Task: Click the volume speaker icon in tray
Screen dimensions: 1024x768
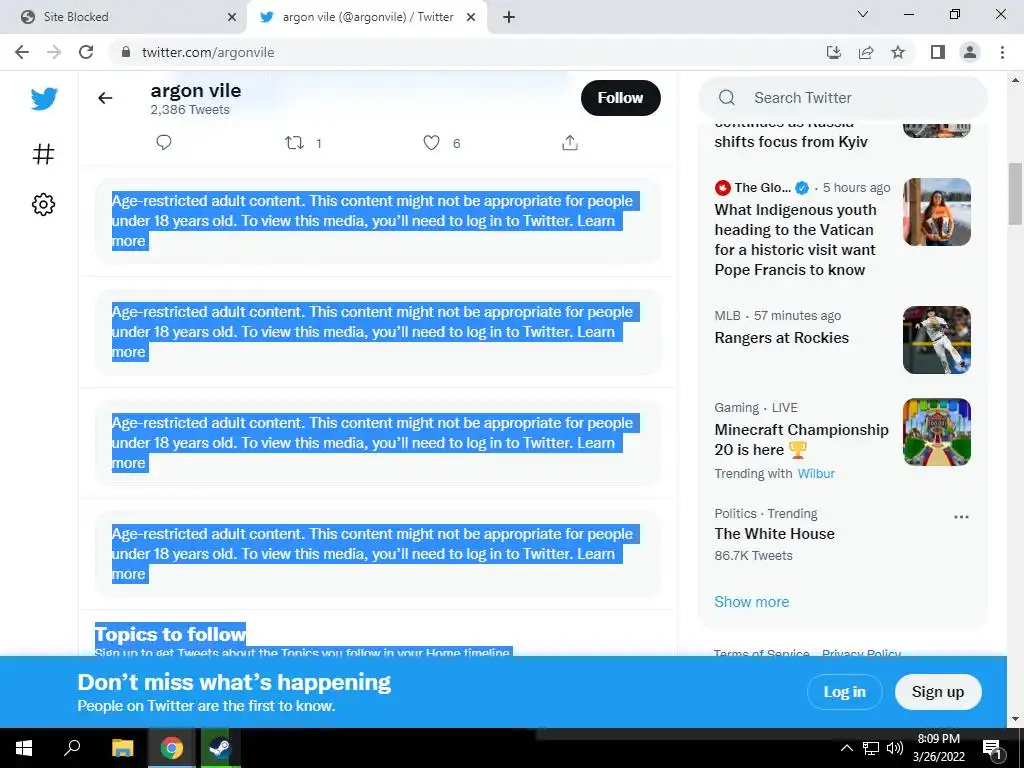Action: [895, 748]
